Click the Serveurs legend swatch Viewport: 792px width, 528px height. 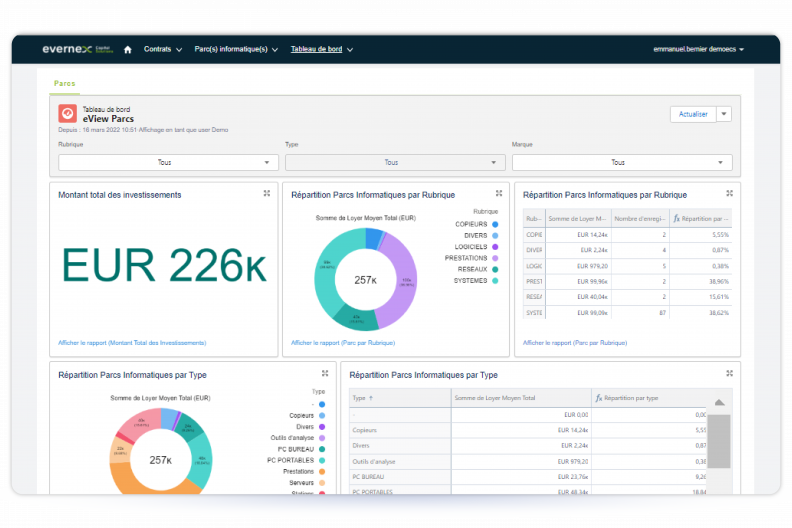coord(322,483)
